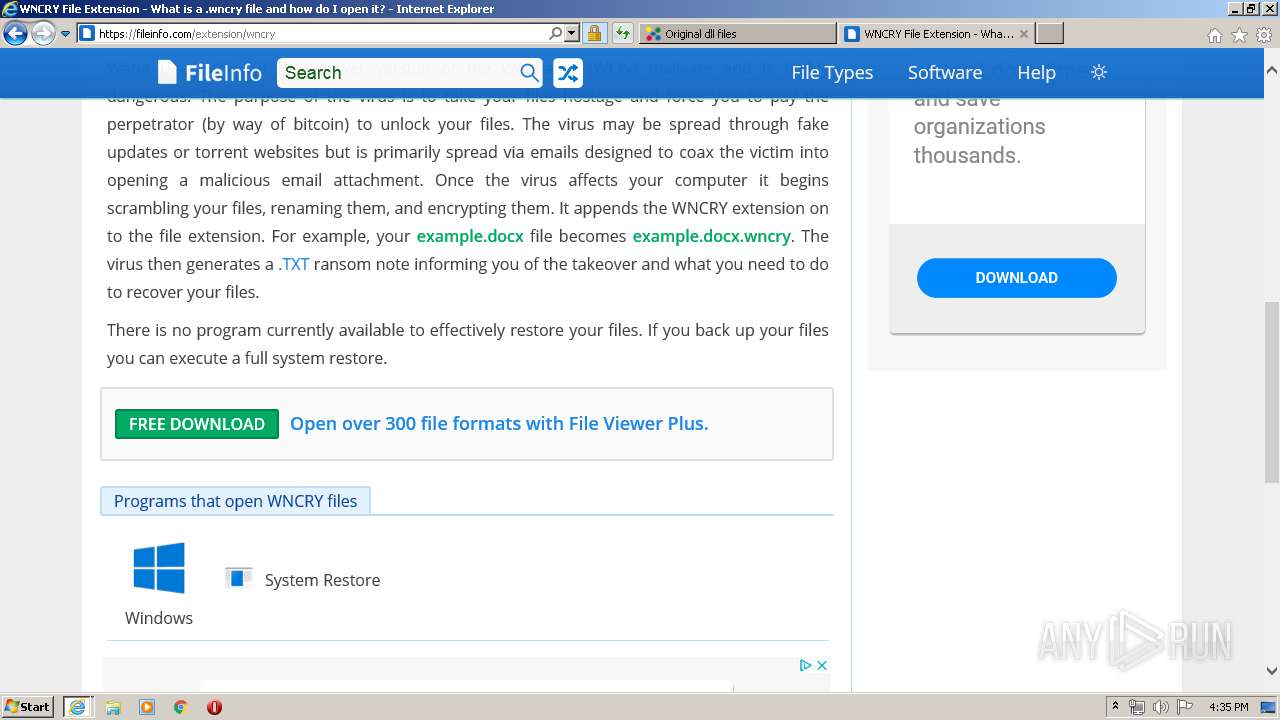Image resolution: width=1280 pixels, height=720 pixels.
Task: Click example.docx.wncry filename text
Action: pyautogui.click(x=712, y=236)
